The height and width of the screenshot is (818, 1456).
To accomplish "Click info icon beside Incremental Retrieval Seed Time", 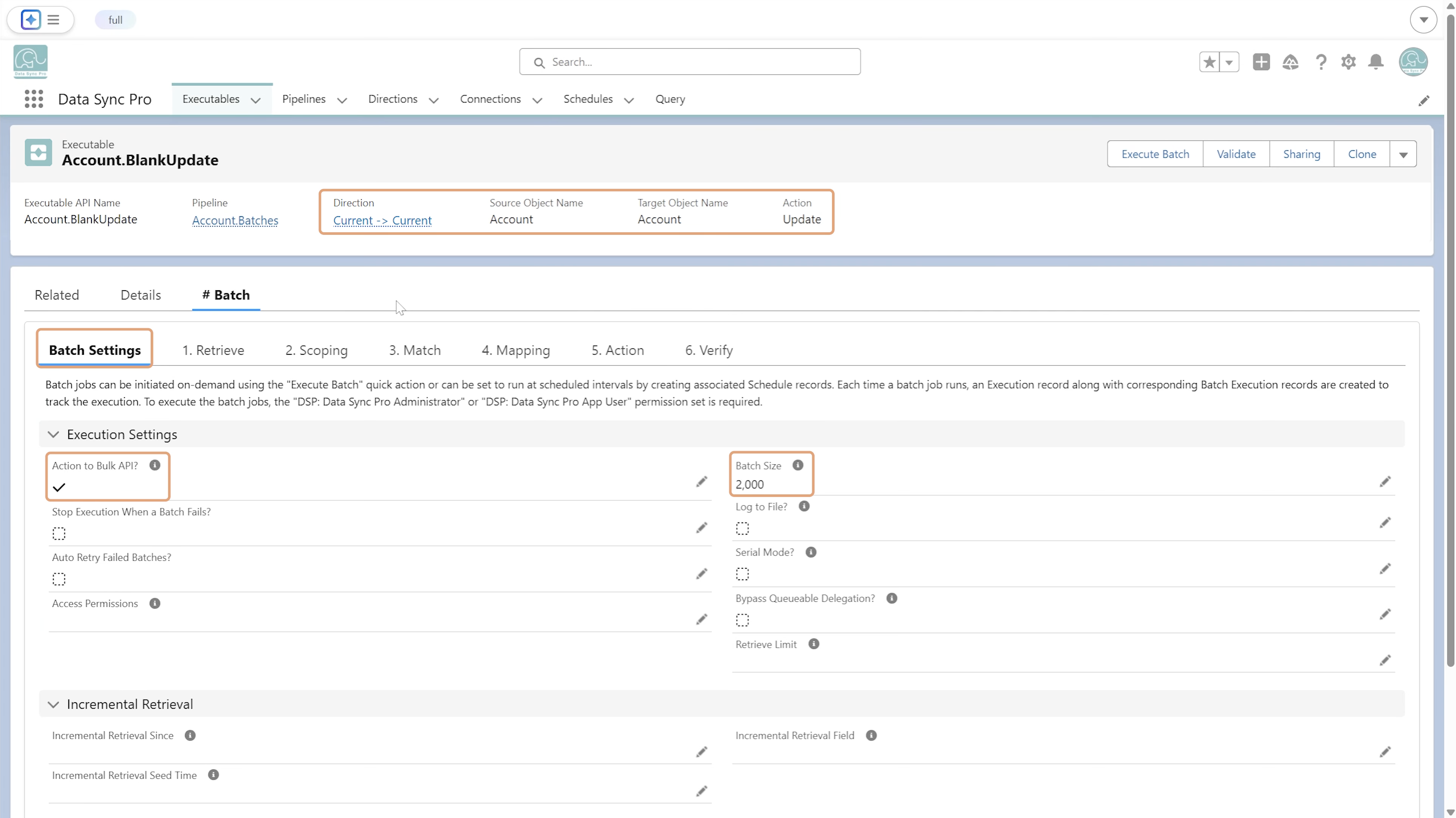I will point(213,774).
